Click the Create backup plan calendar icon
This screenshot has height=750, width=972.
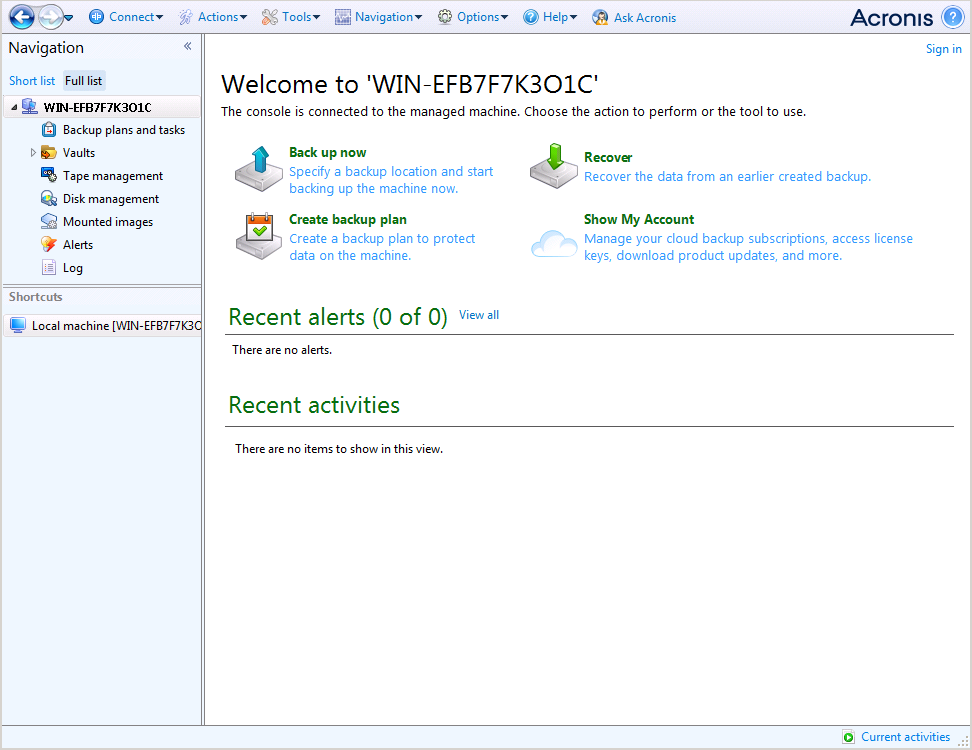(x=259, y=236)
